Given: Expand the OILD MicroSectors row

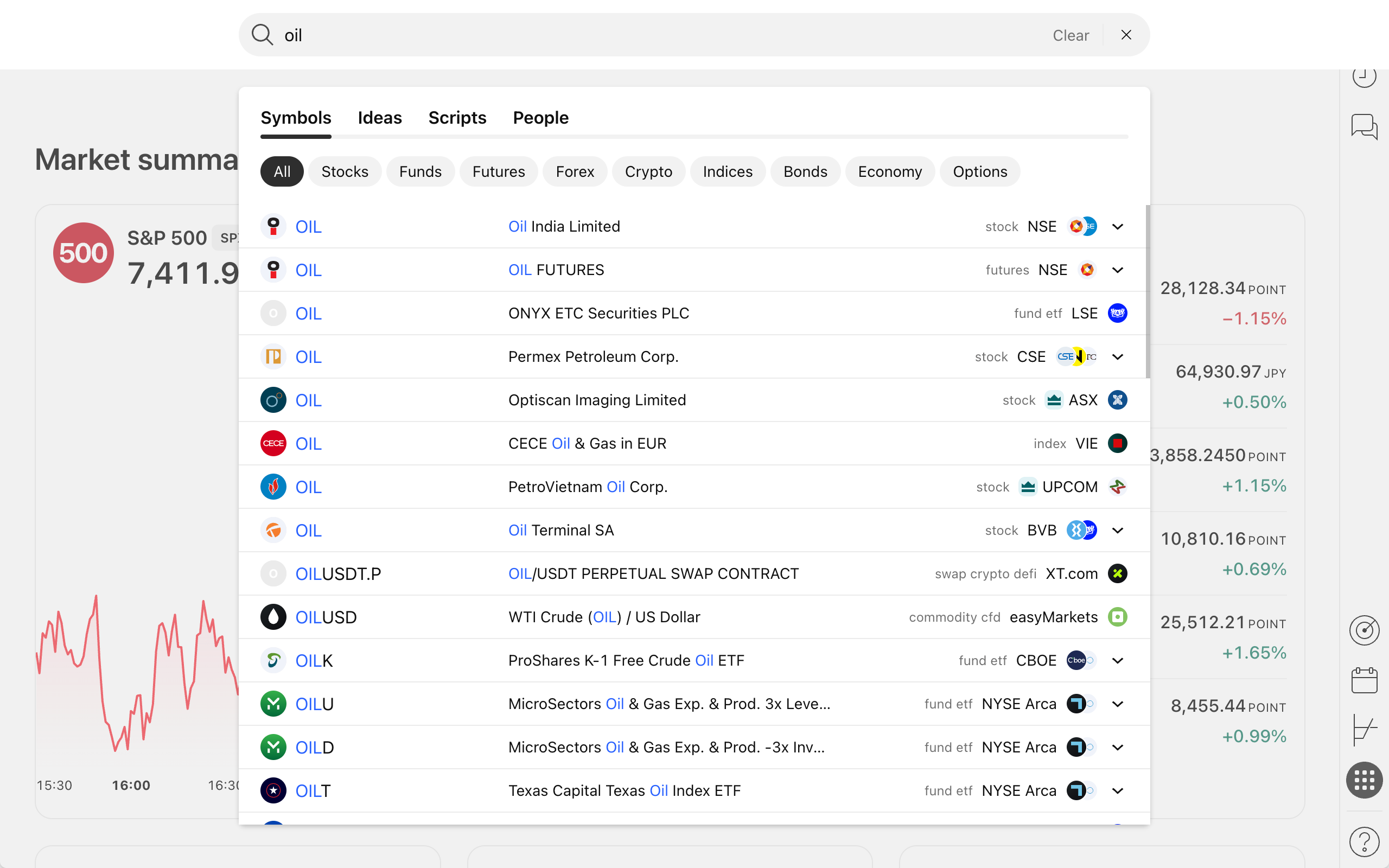Looking at the screenshot, I should point(1118,748).
